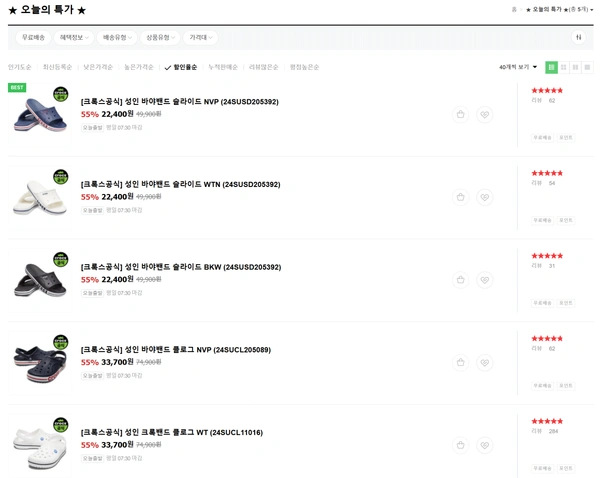Select the checked 할인율순 sort option
The height and width of the screenshot is (478, 600).
tap(185, 68)
